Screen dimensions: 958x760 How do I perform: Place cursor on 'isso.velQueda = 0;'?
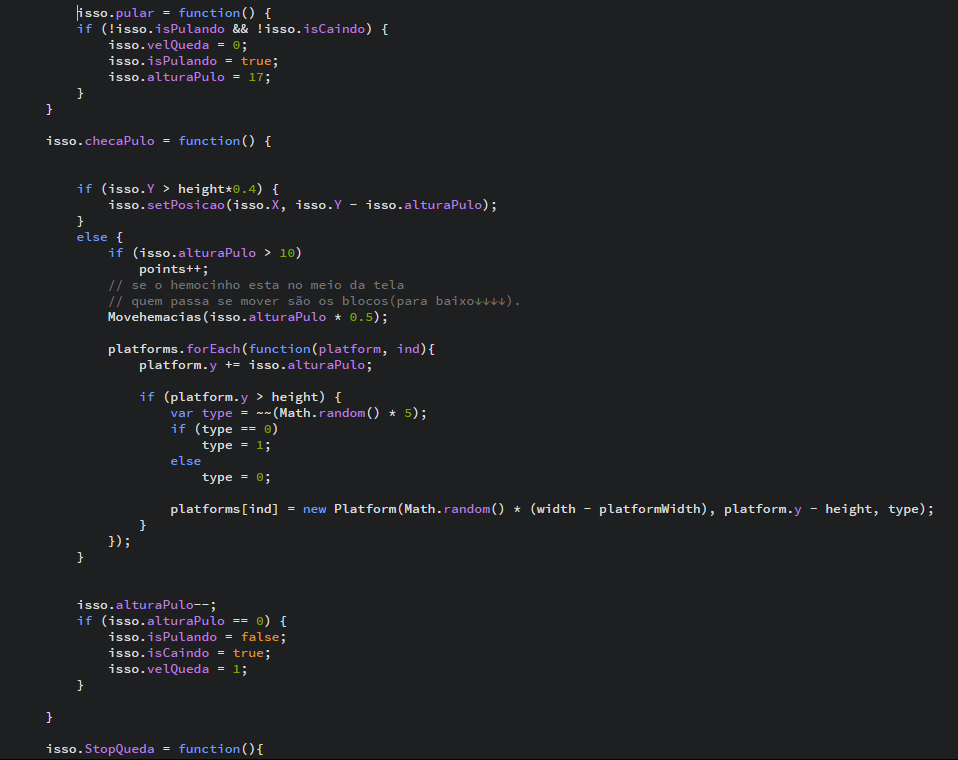pos(178,45)
